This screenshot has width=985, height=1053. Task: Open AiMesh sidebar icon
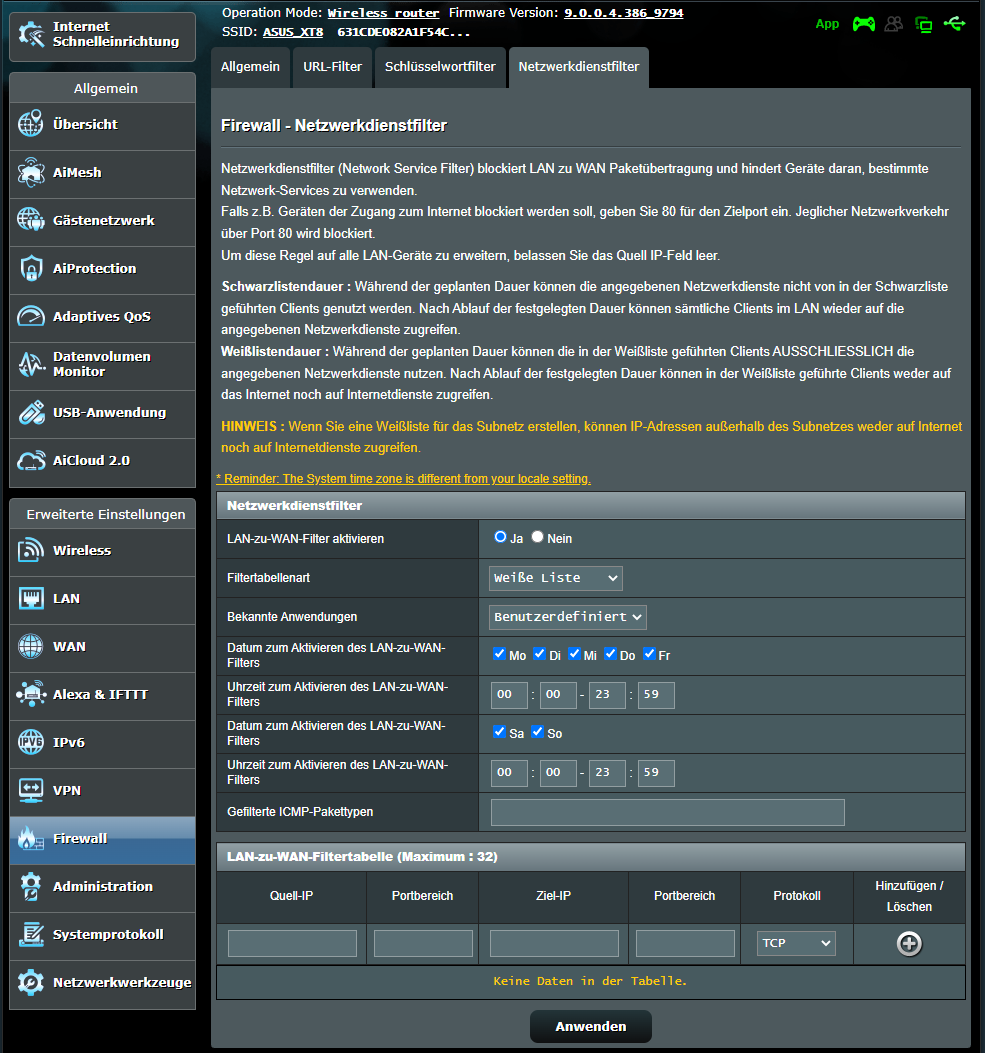[31, 173]
